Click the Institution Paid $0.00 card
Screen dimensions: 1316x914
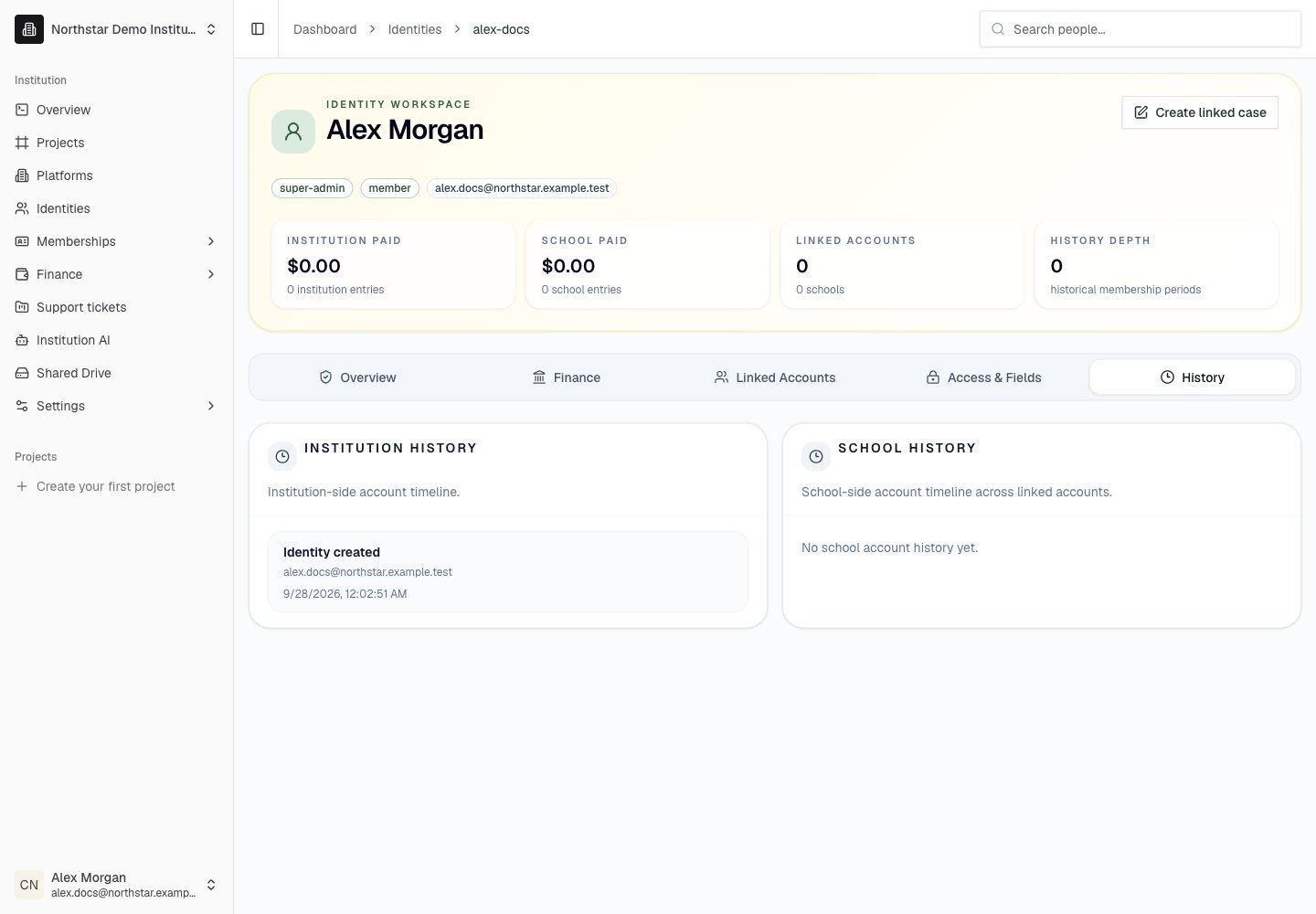pyautogui.click(x=393, y=264)
